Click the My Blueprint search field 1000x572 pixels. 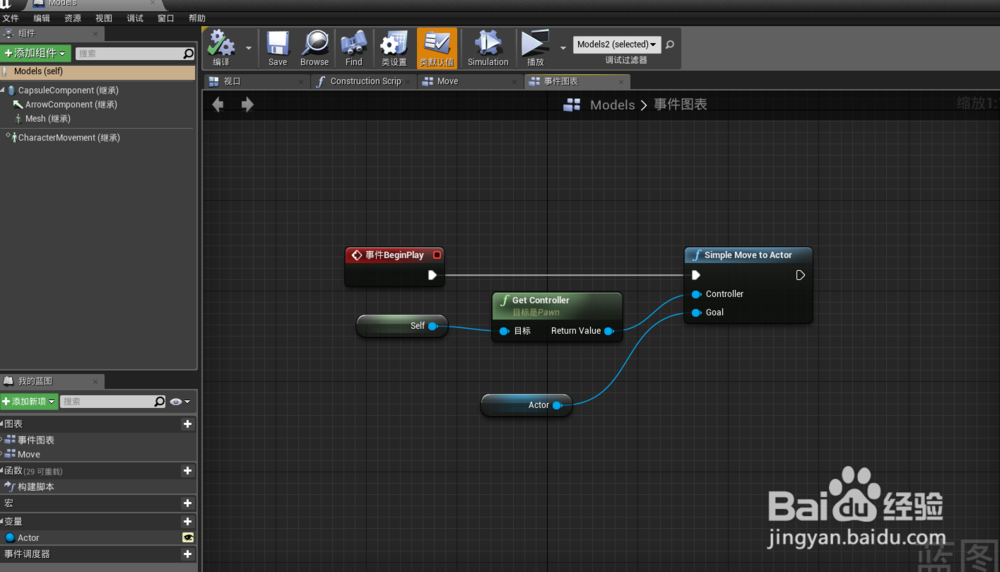point(113,401)
